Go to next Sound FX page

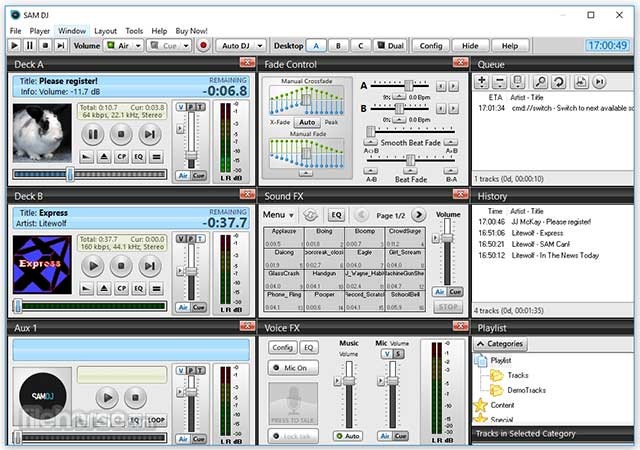pyautogui.click(x=418, y=215)
